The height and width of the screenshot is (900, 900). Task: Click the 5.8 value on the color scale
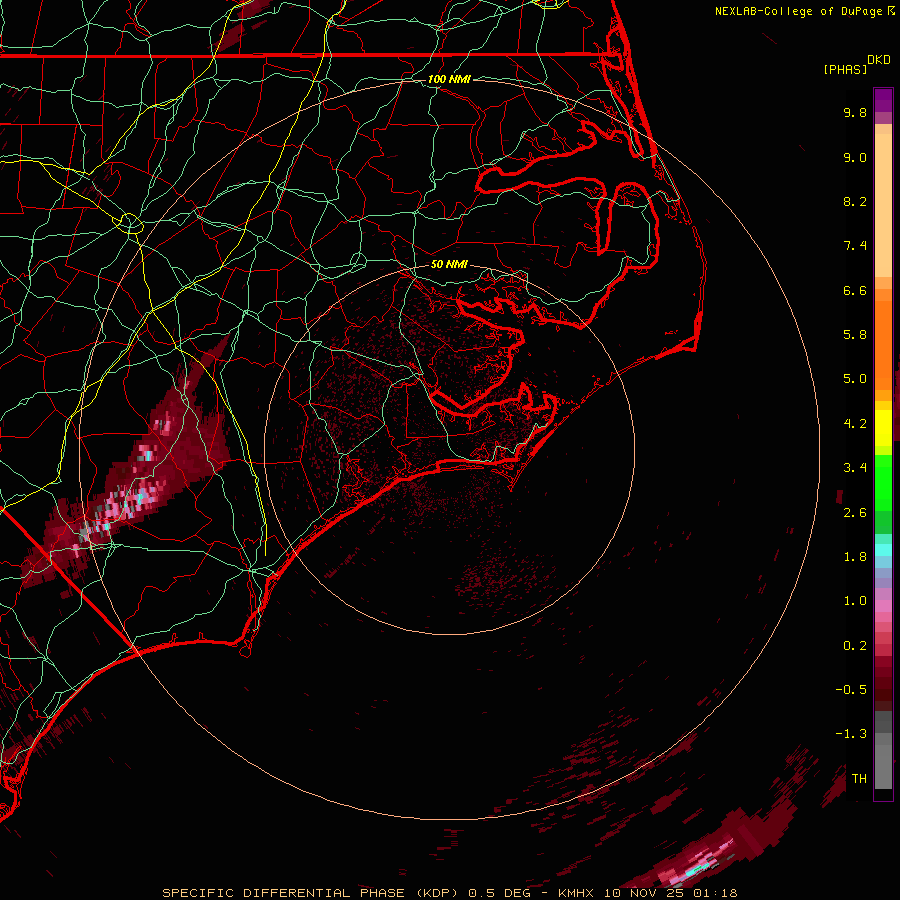855,335
